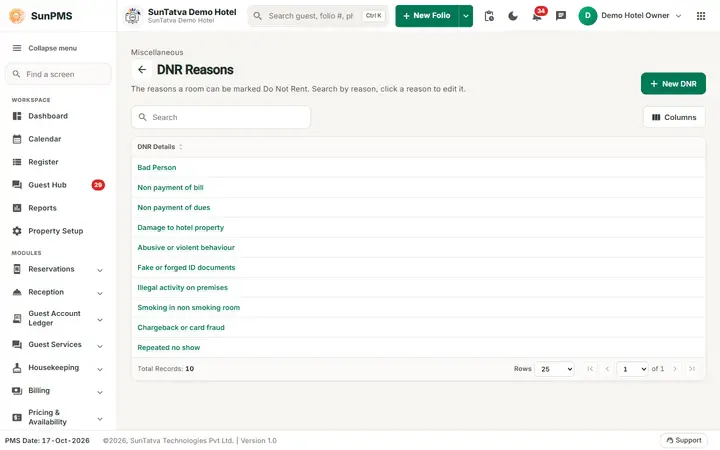Open the apps grid launcher
The width and height of the screenshot is (720, 450).
(x=701, y=16)
